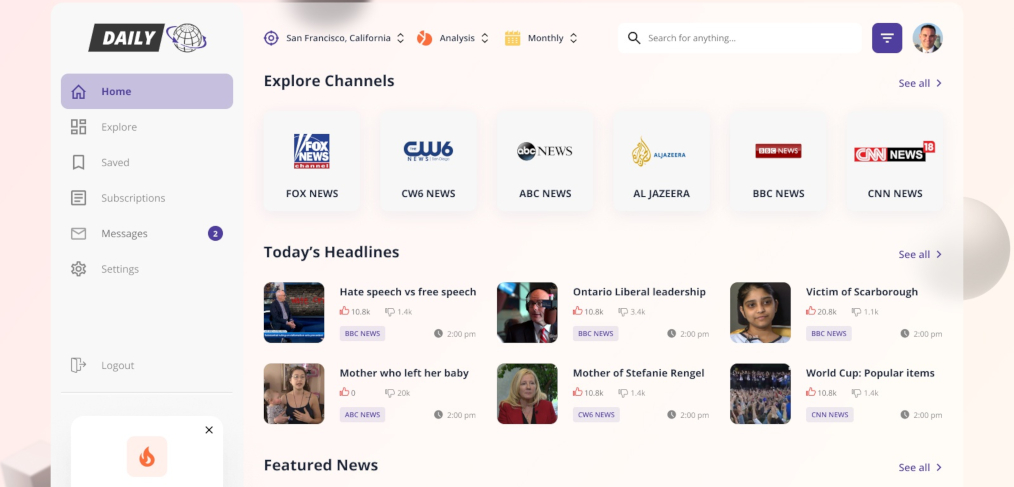Image resolution: width=1014 pixels, height=487 pixels.
Task: Dislike the Victim of Scarborough story
Action: pos(856,312)
